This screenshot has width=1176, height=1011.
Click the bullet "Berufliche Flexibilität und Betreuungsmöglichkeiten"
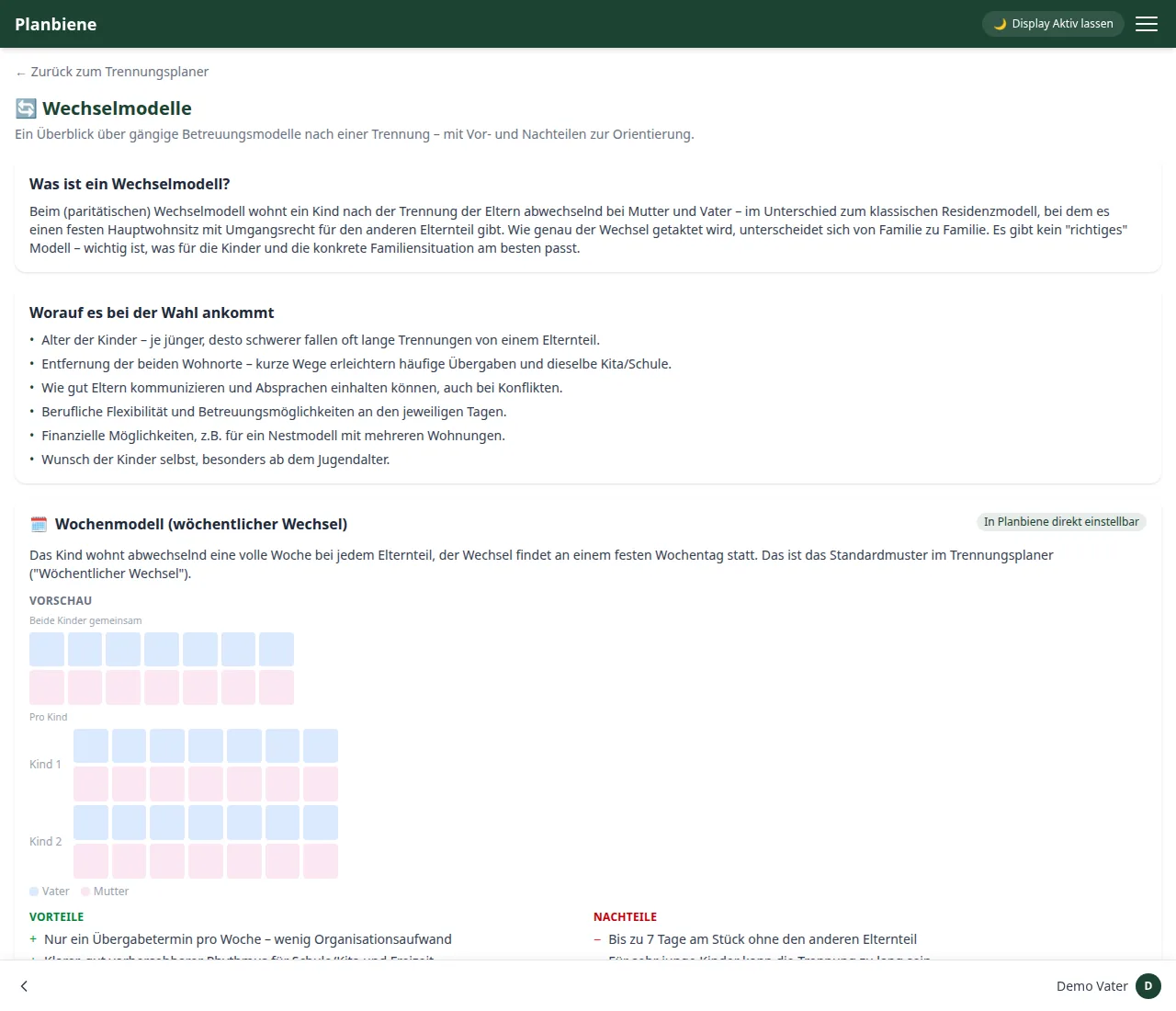click(274, 412)
